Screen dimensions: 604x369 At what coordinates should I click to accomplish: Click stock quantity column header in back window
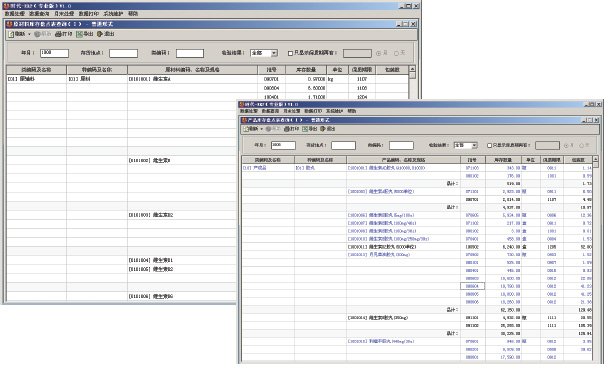click(x=306, y=70)
